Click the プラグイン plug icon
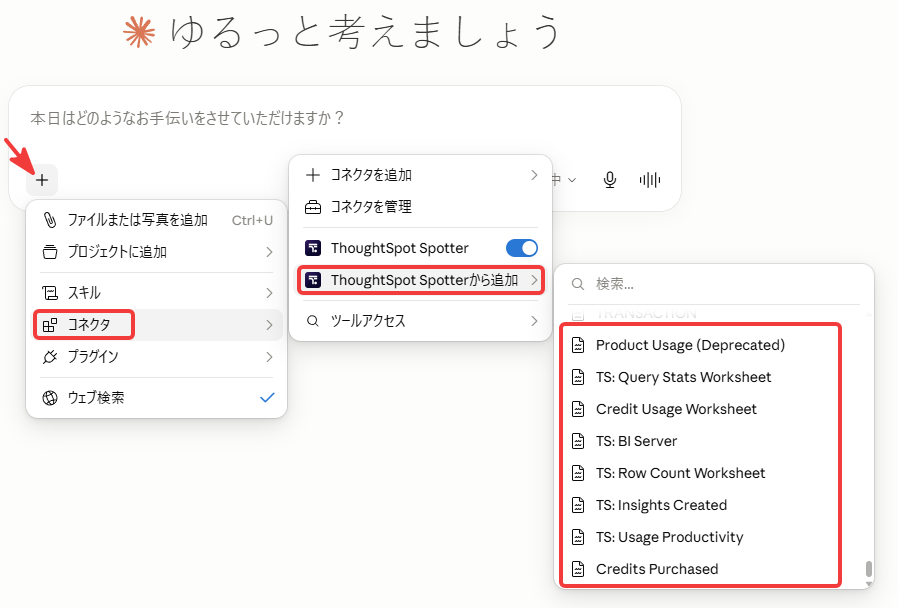Viewport: 898px width, 608px height. [x=50, y=357]
